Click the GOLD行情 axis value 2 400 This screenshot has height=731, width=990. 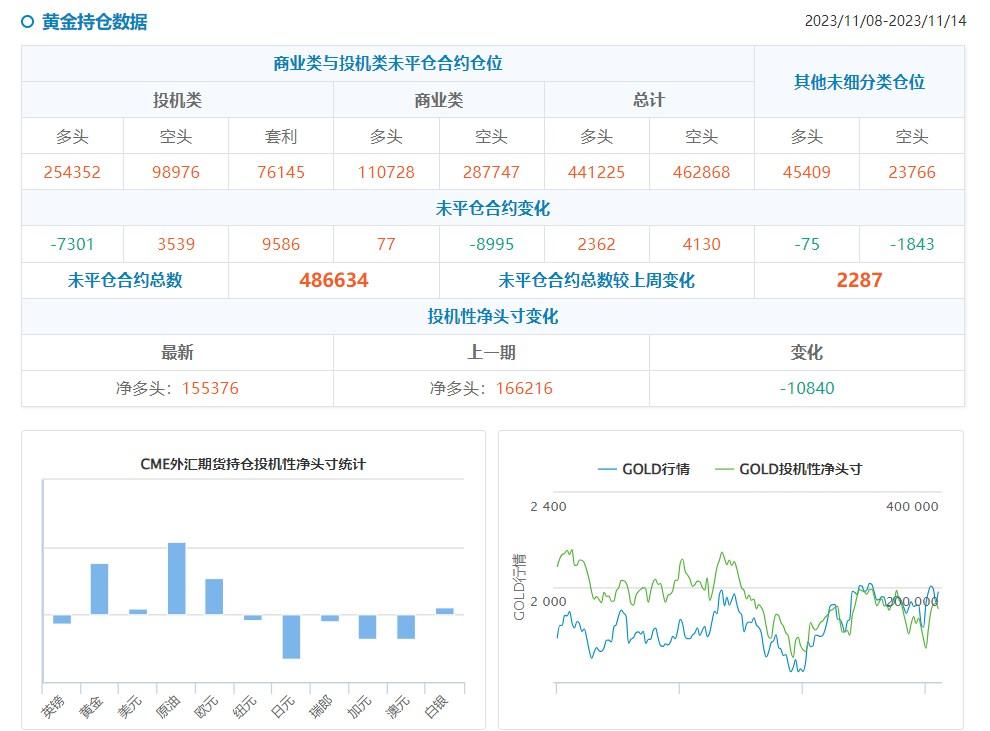click(548, 506)
